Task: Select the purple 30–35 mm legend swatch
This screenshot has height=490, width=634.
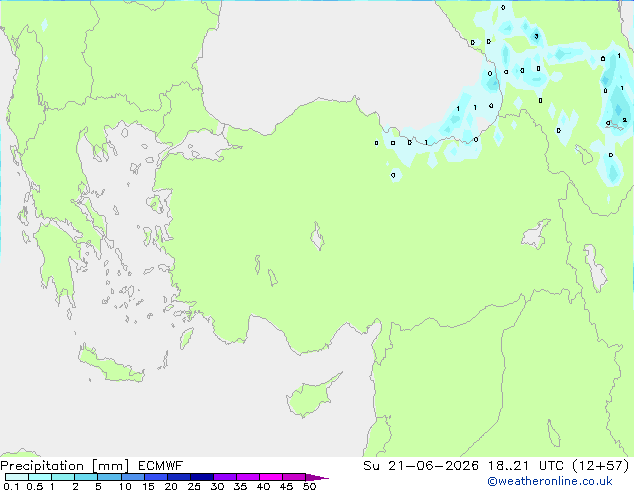Action: (x=225, y=477)
